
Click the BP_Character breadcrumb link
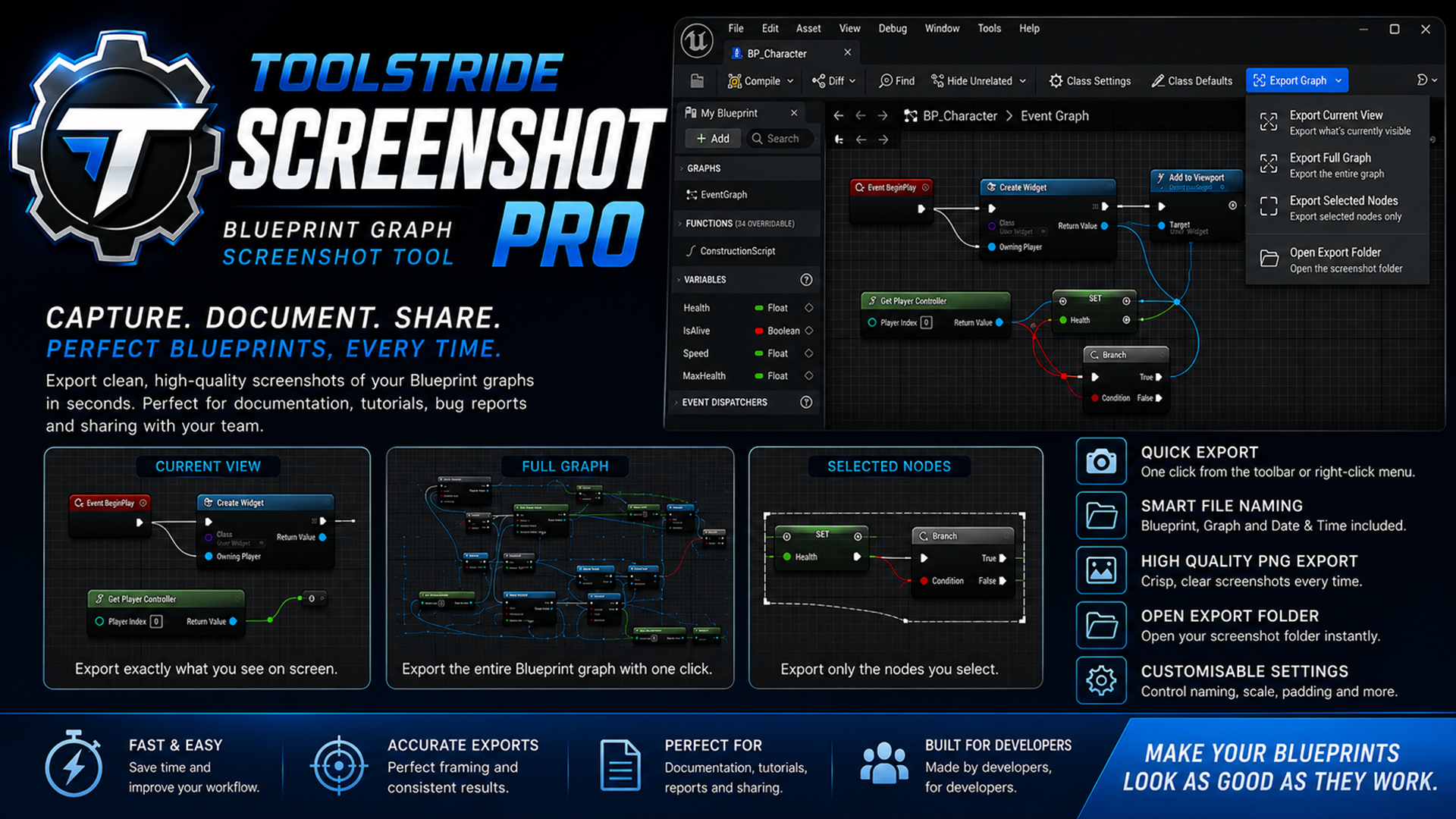click(x=960, y=116)
